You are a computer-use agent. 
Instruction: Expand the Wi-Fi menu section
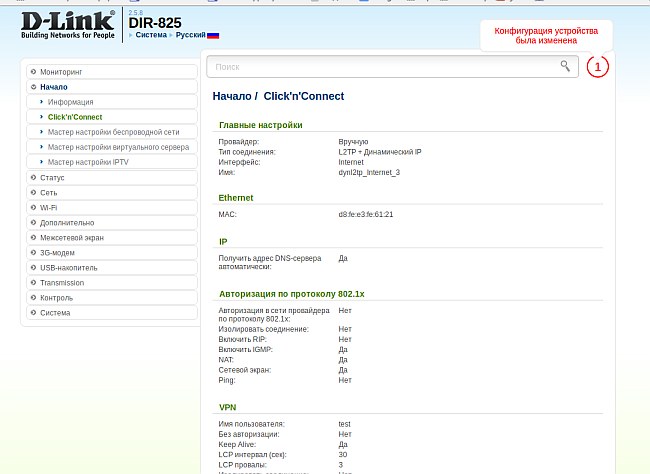48,207
